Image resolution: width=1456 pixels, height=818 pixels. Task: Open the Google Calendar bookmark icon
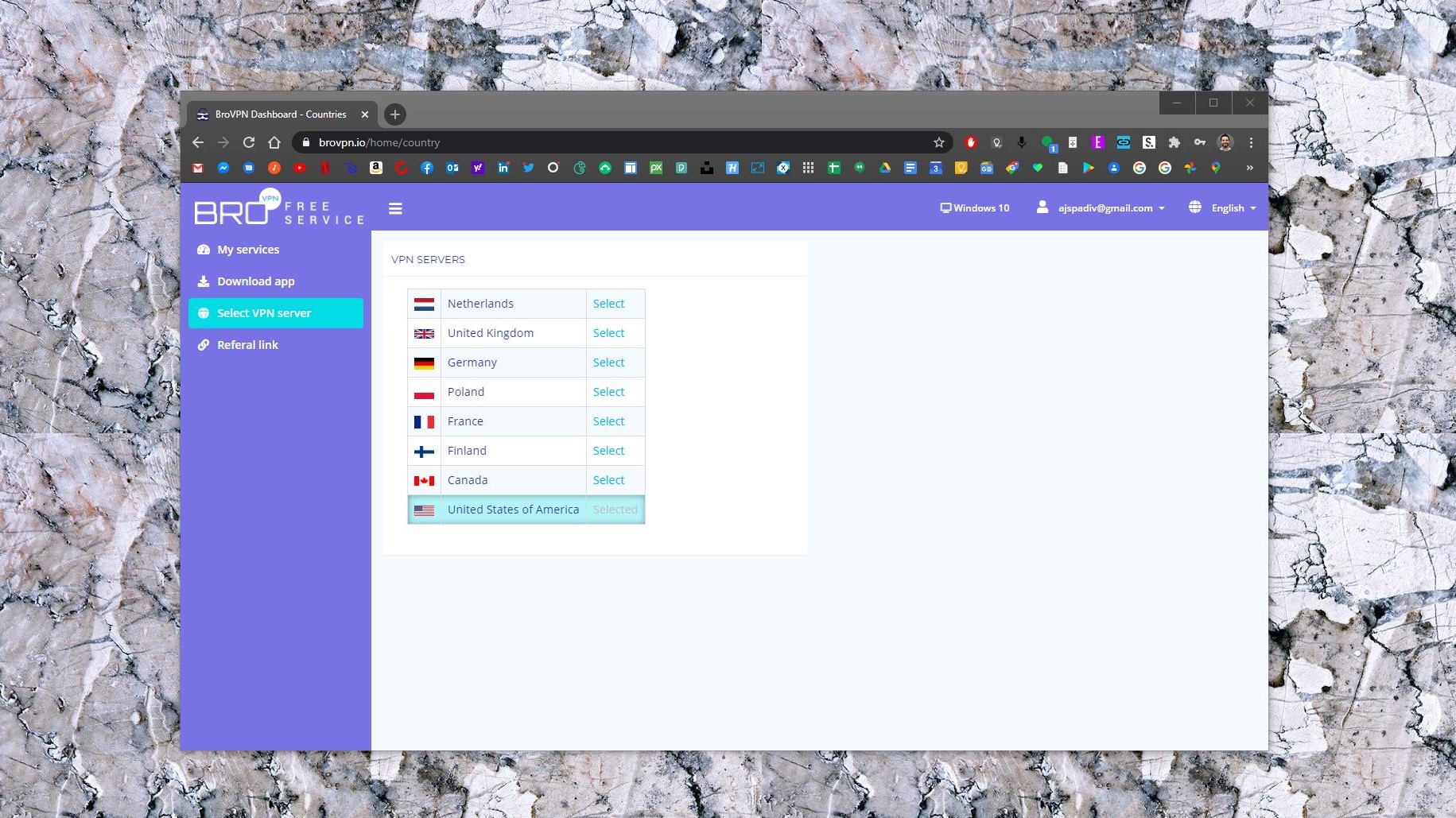(936, 168)
